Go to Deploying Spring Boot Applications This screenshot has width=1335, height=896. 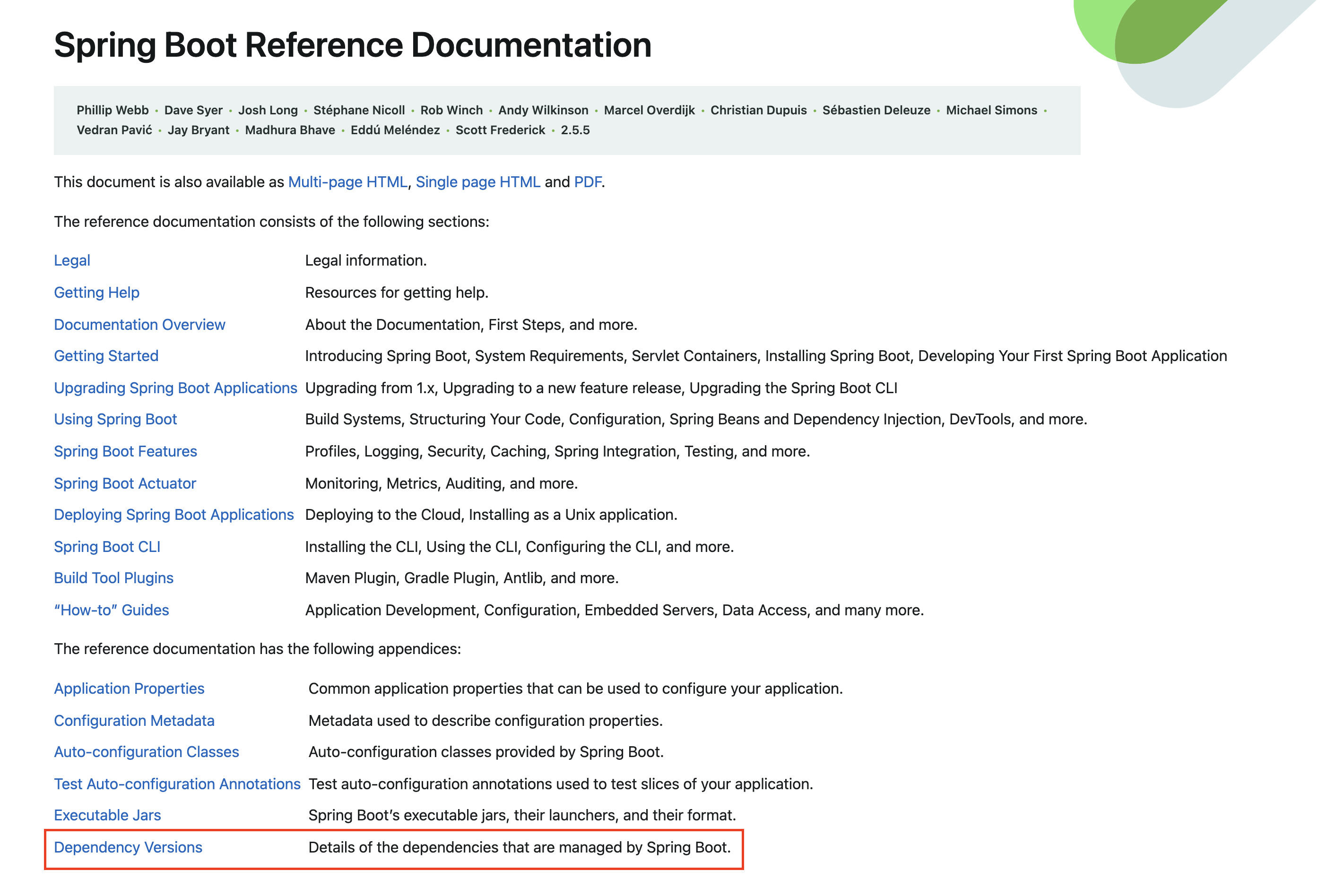pos(174,515)
